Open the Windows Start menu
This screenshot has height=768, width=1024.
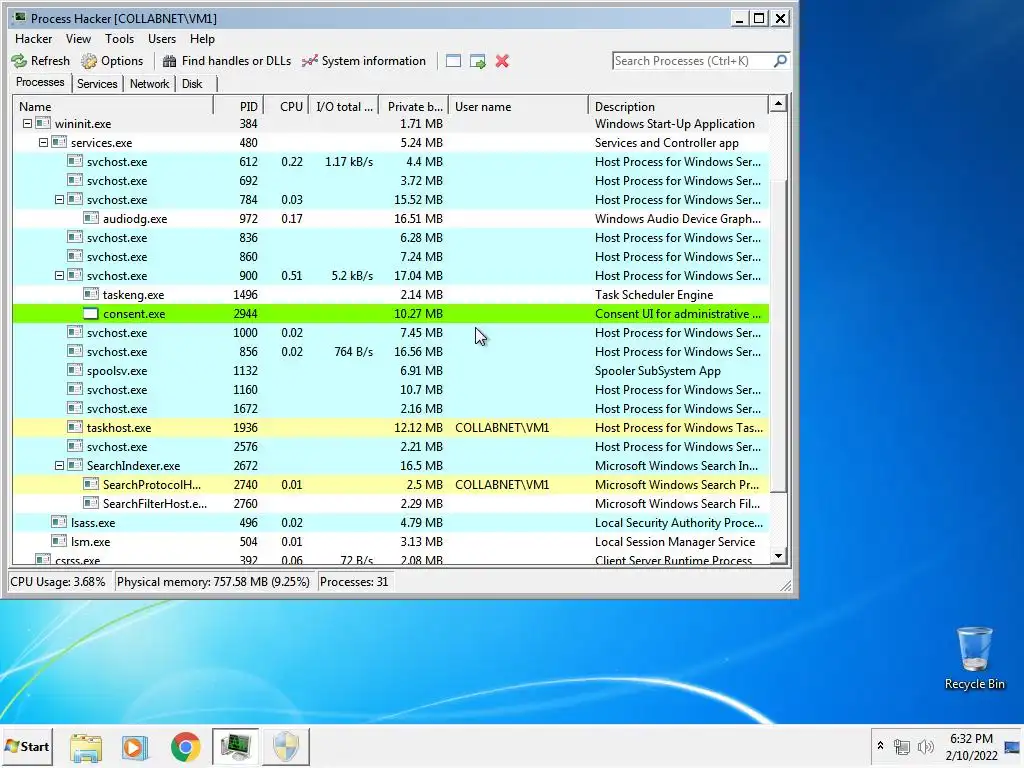[27, 746]
